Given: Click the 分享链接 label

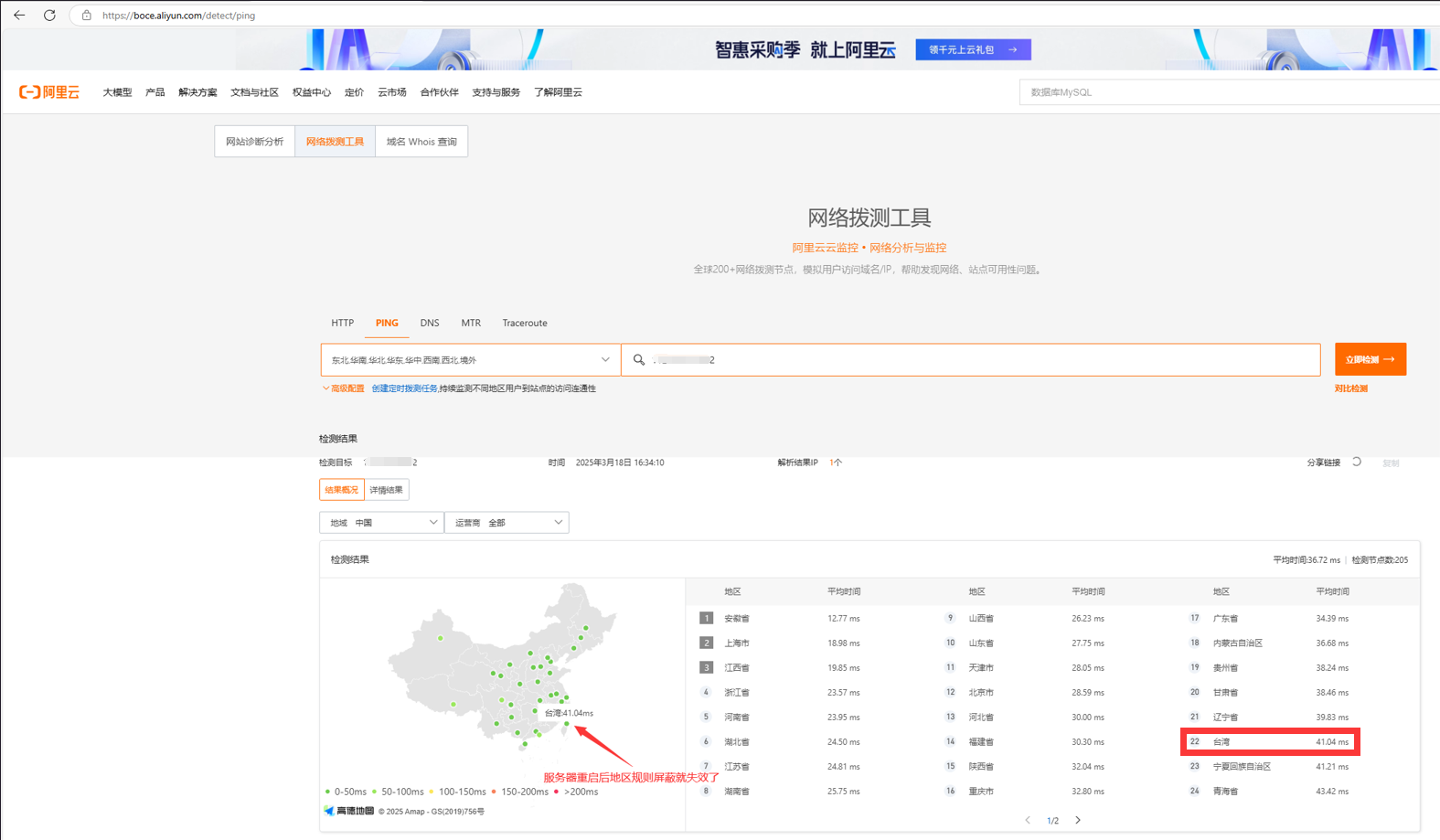Looking at the screenshot, I should (x=1323, y=463).
